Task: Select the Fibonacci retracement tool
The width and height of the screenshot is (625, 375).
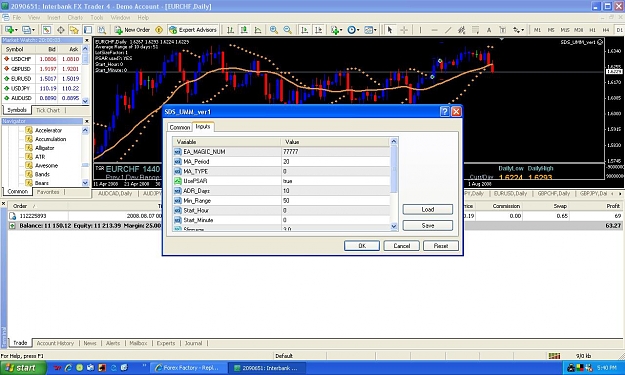Action: [x=475, y=30]
